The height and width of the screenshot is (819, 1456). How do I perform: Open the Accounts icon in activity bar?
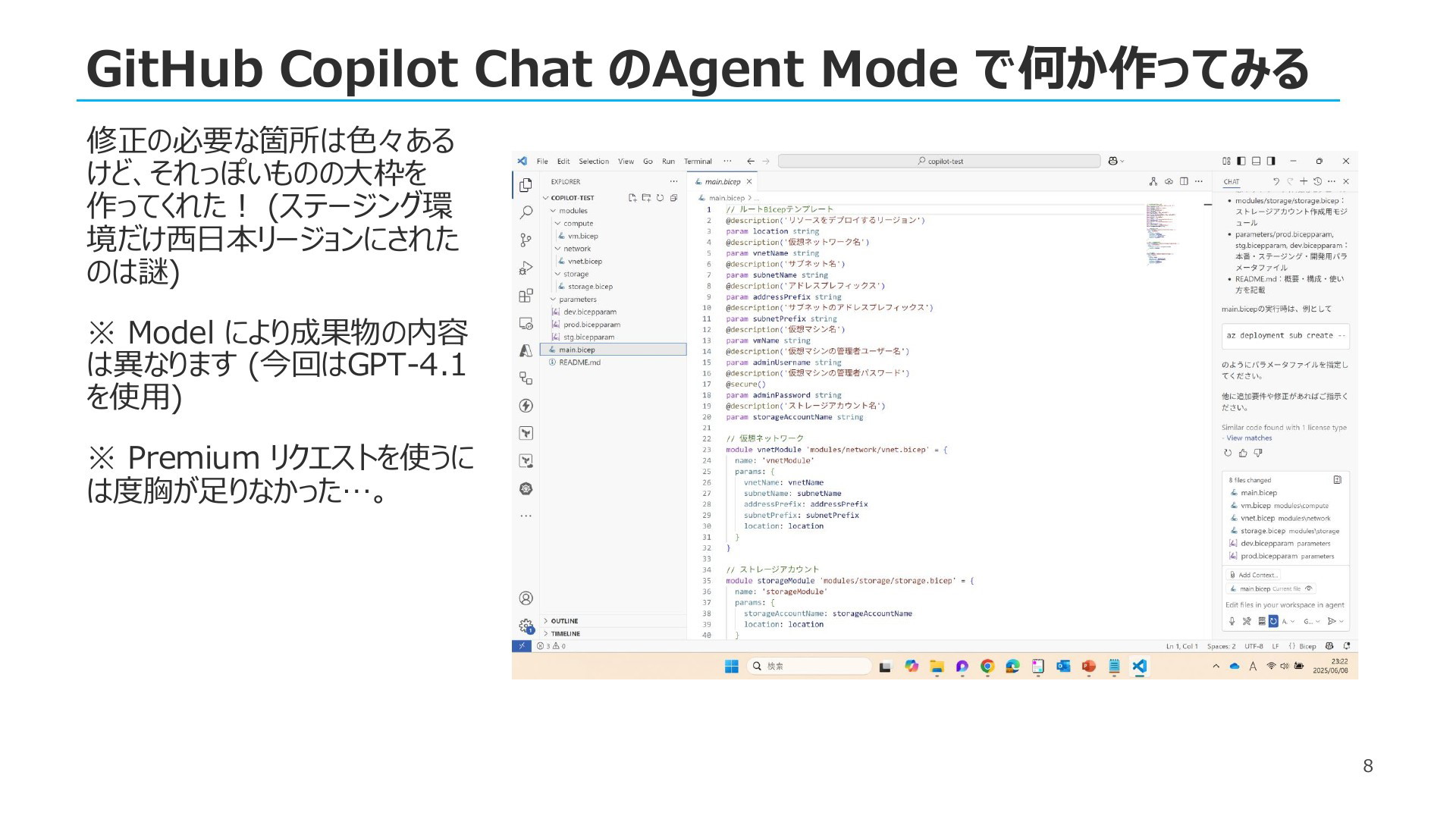pyautogui.click(x=526, y=598)
